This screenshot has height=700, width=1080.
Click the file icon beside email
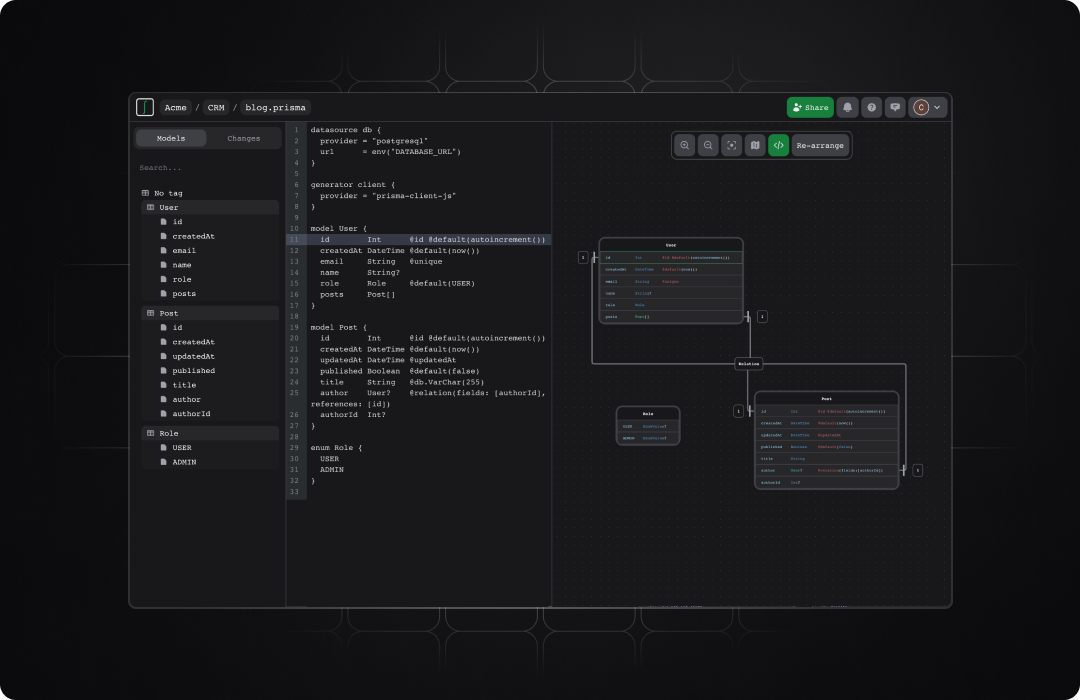[x=164, y=251]
